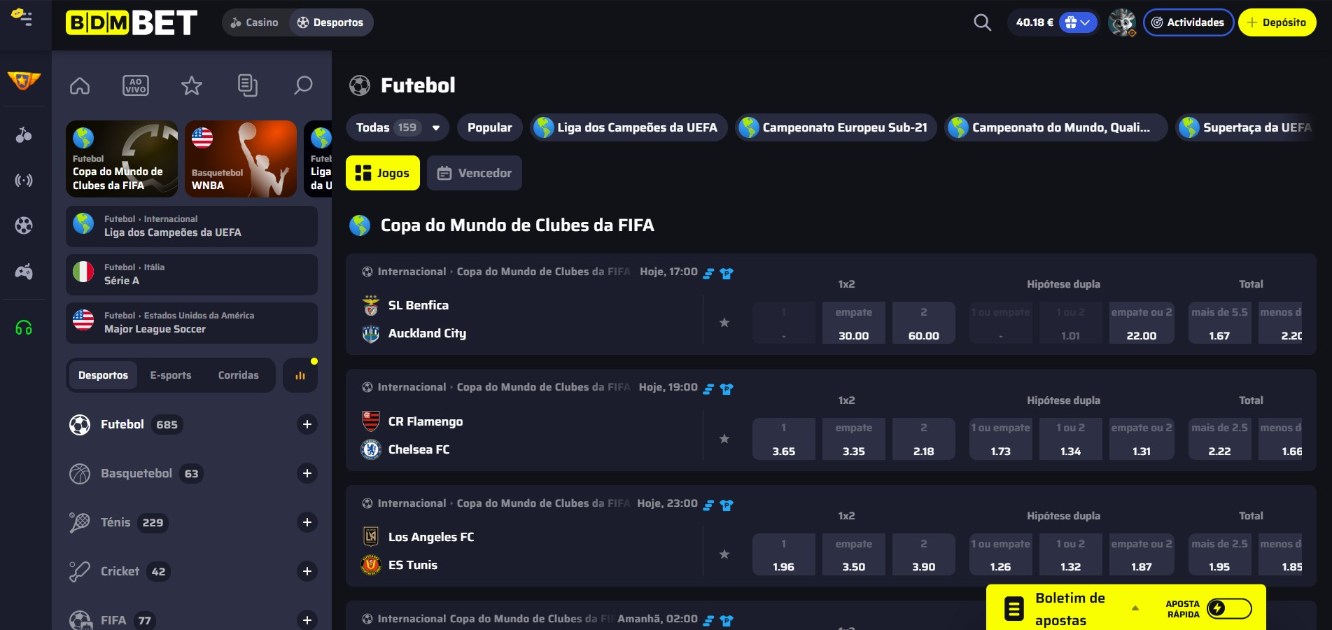1332x630 pixels.
Task: Open favorites via the star icon in sidebar
Action: 190,86
